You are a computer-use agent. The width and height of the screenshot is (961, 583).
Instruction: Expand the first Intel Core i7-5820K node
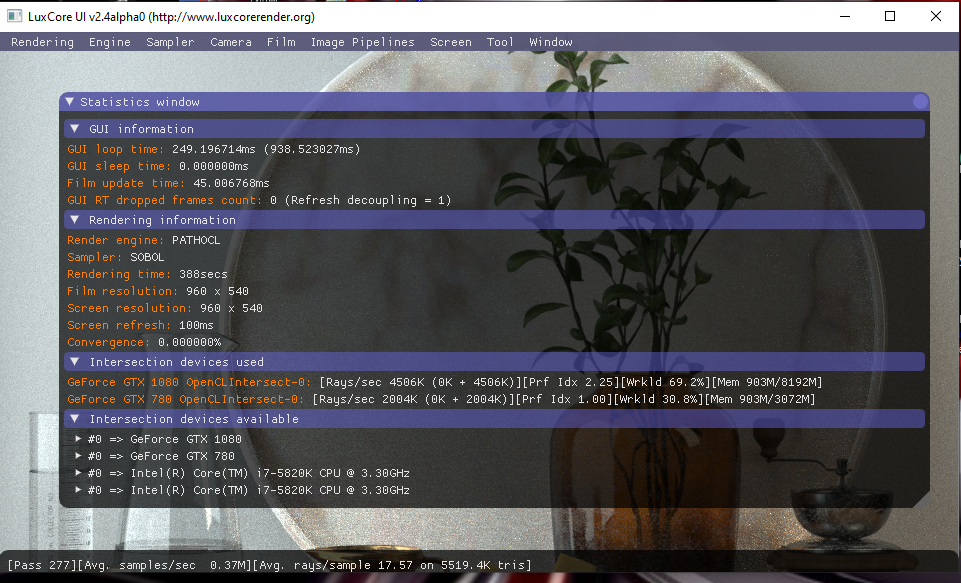pyautogui.click(x=79, y=473)
